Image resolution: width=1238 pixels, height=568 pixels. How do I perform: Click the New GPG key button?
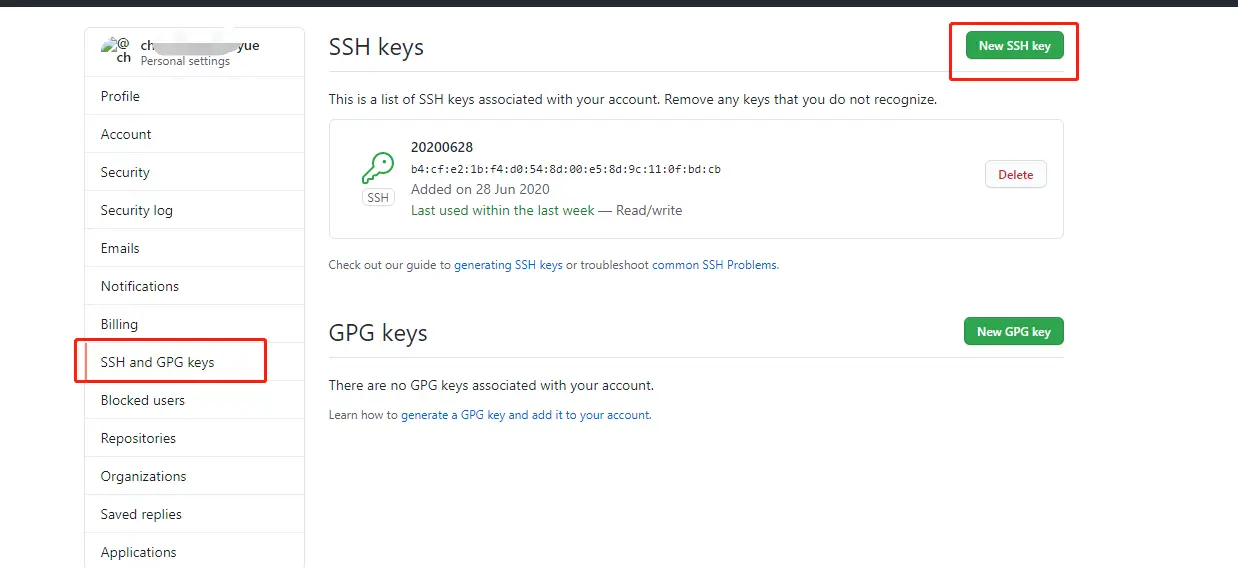tap(1013, 332)
